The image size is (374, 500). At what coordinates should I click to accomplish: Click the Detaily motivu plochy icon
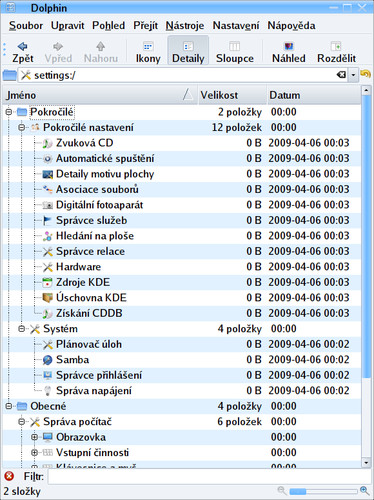click(48, 174)
